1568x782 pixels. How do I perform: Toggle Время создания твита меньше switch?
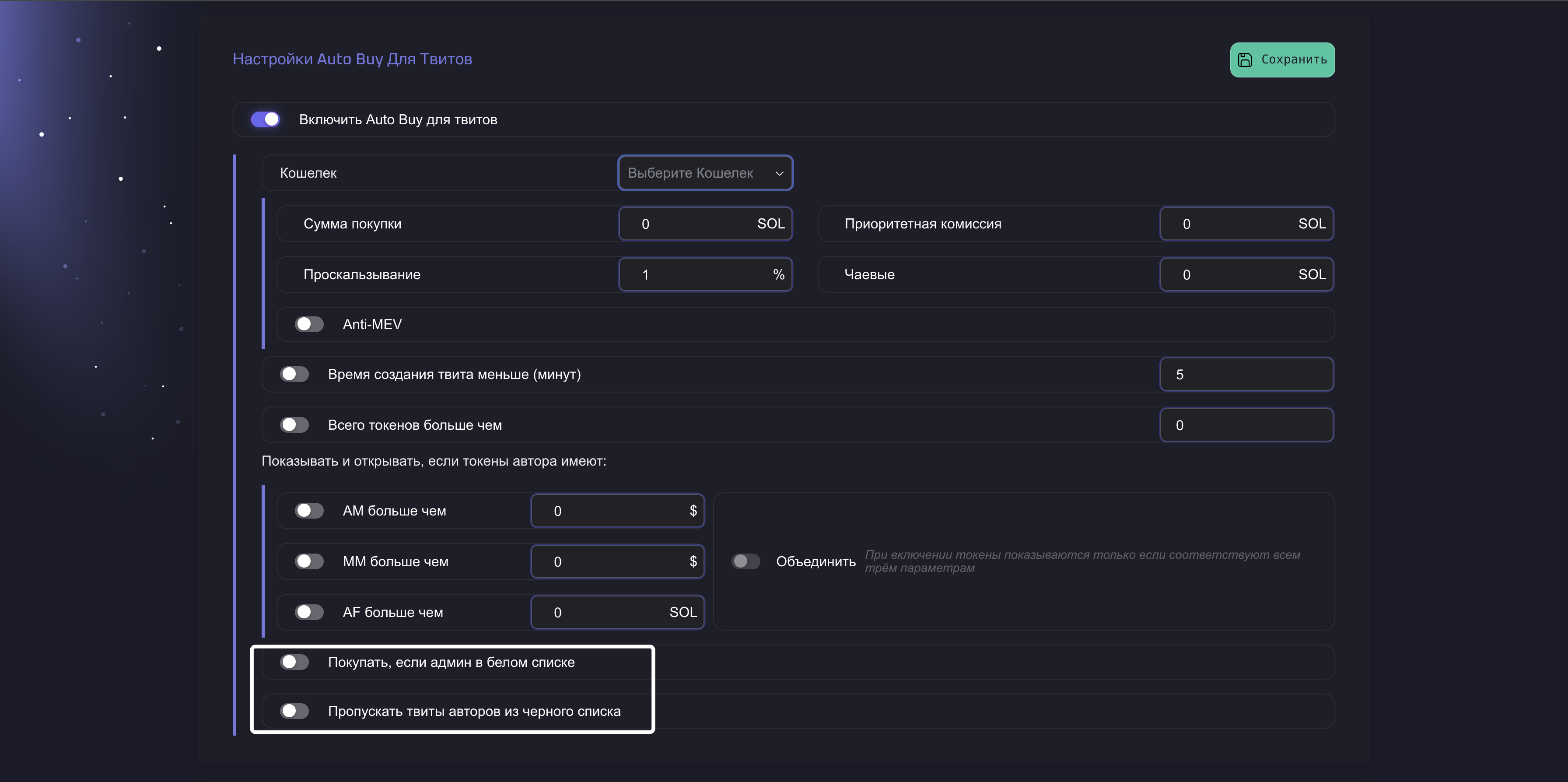(x=294, y=374)
